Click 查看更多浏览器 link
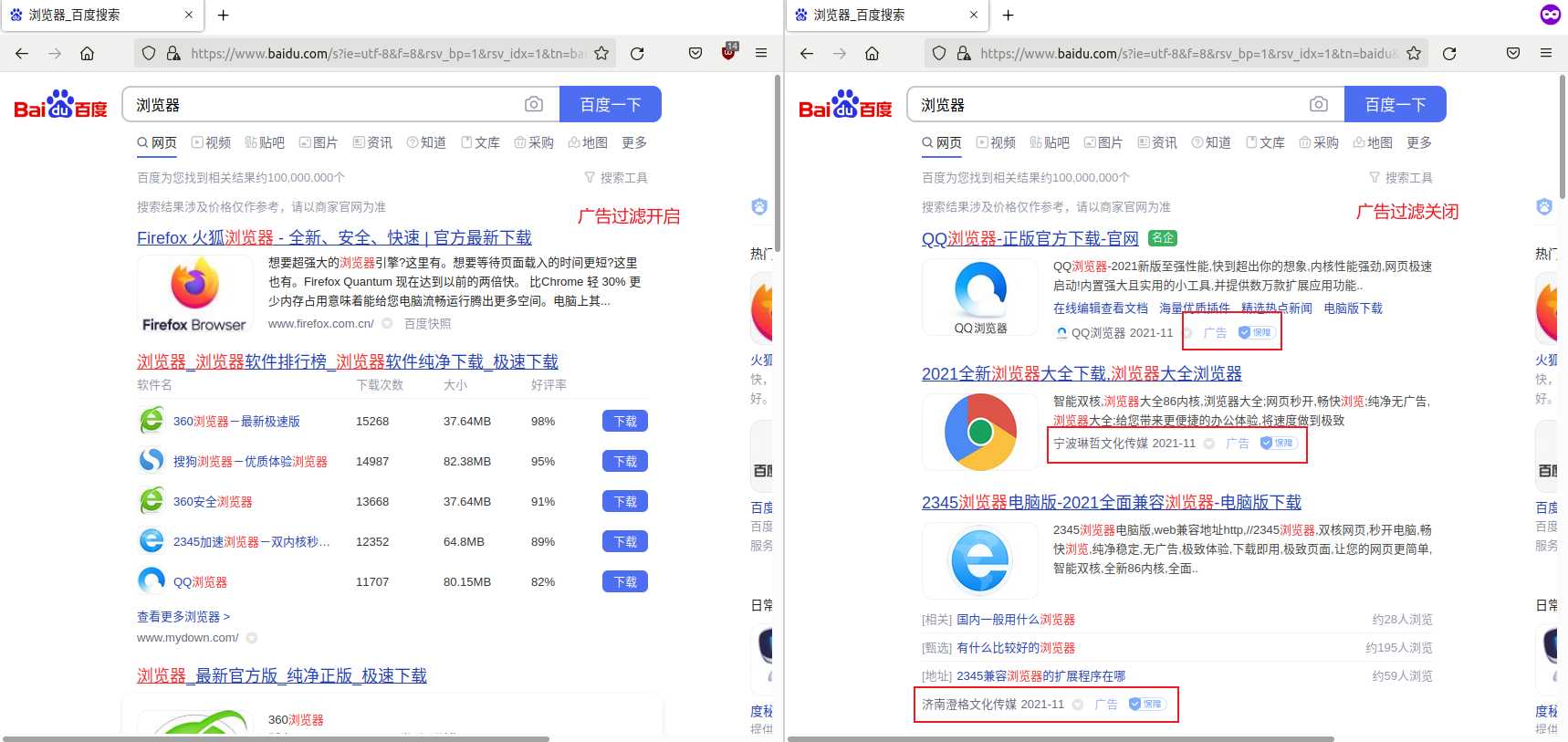The height and width of the screenshot is (742, 1568). point(183,616)
